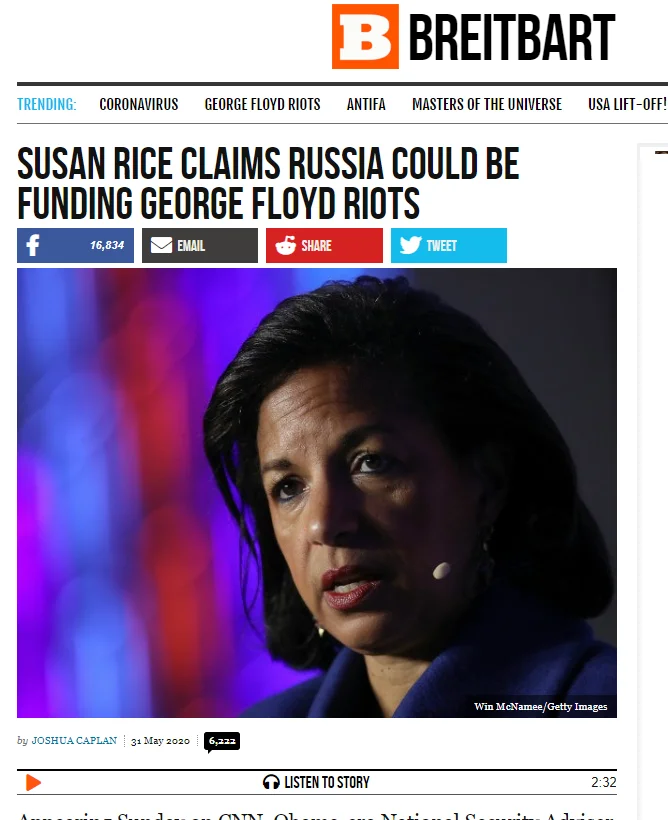Image resolution: width=668 pixels, height=820 pixels.
Task: Open Masters of the Universe section
Action: point(487,105)
